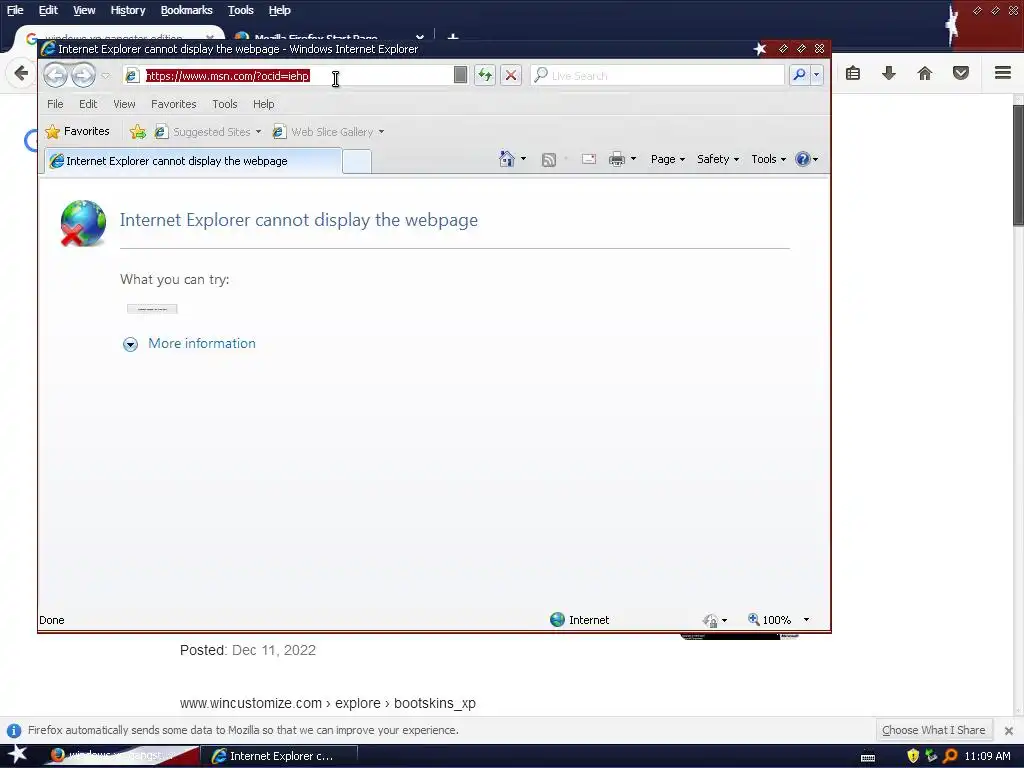This screenshot has width=1024, height=768.
Task: Open the Tools menu in IE menu bar
Action: point(225,104)
